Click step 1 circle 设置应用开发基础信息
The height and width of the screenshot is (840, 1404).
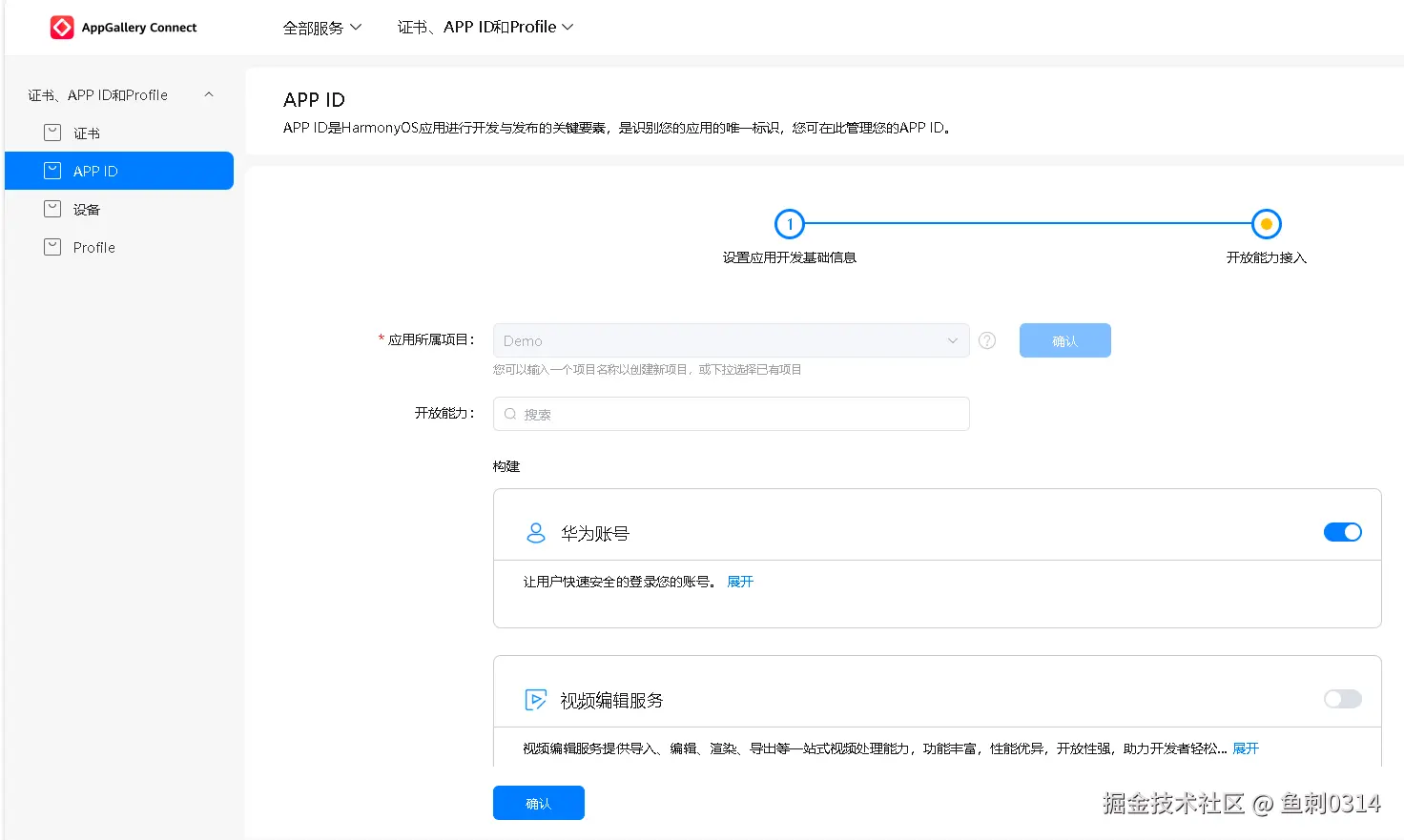(790, 224)
